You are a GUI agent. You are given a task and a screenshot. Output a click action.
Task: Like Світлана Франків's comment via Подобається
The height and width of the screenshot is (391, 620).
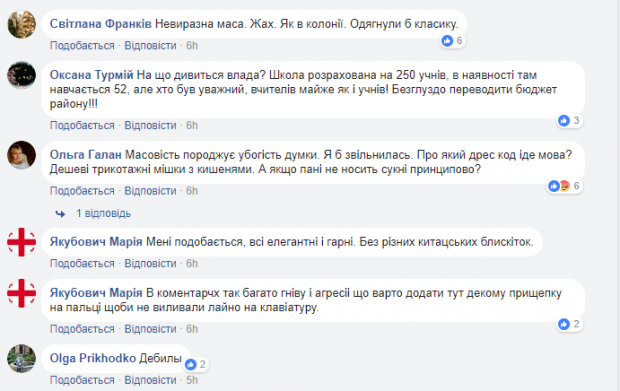pyautogui.click(x=82, y=45)
